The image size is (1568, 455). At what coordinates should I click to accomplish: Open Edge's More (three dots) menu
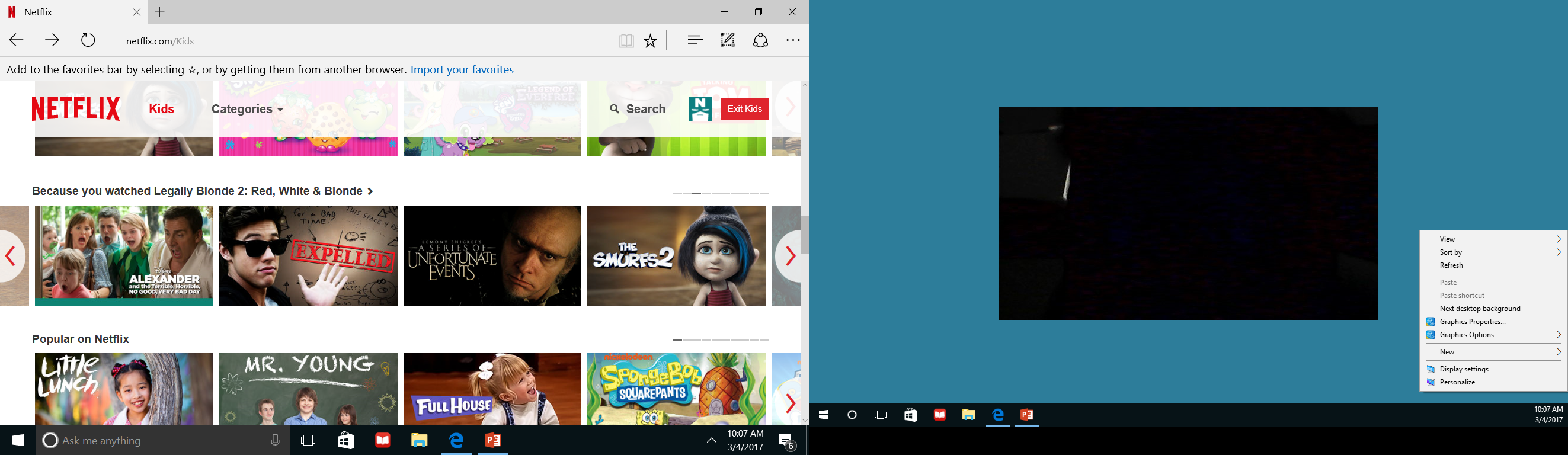793,40
